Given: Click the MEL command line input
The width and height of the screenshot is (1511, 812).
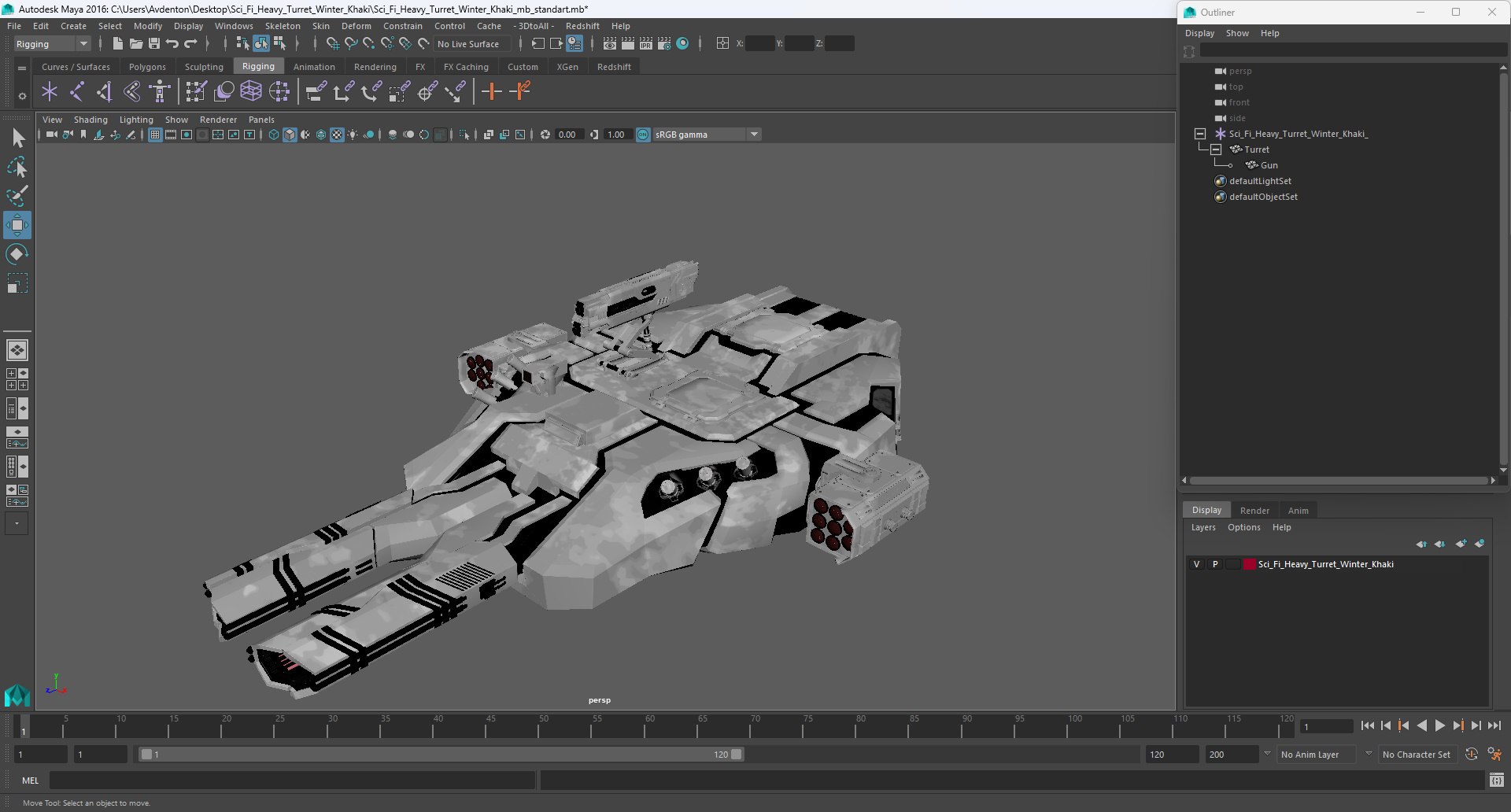Looking at the screenshot, I should click(293, 781).
